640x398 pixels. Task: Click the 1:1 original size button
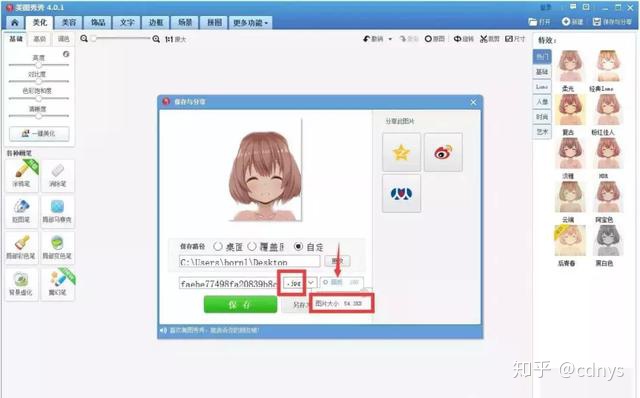175,39
